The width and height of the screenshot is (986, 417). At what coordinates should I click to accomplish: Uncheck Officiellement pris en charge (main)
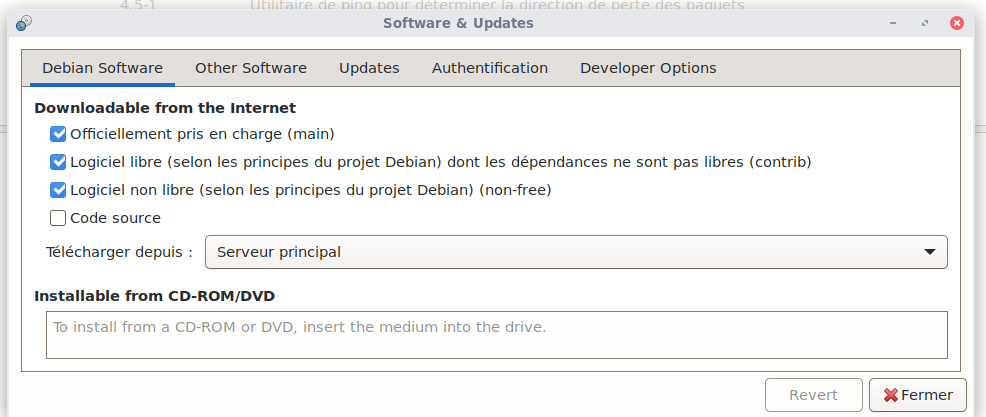pyautogui.click(x=58, y=134)
